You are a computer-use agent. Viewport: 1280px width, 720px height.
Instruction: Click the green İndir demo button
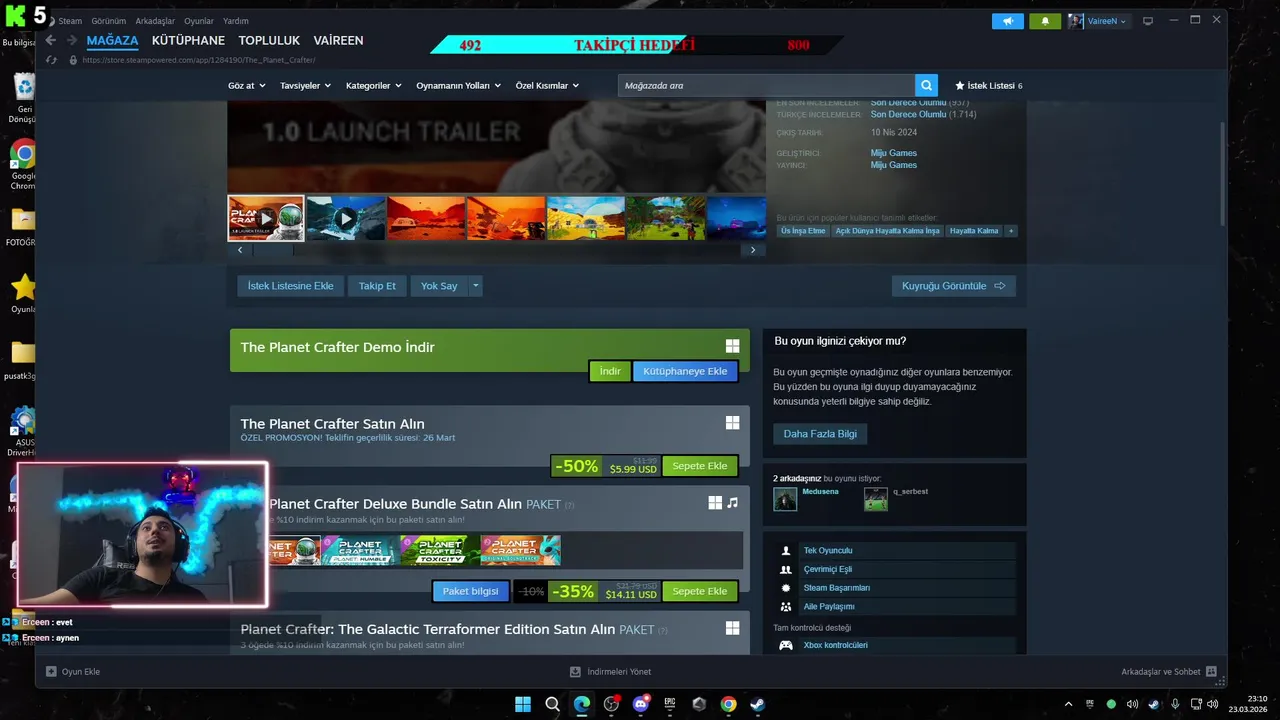pyautogui.click(x=610, y=371)
